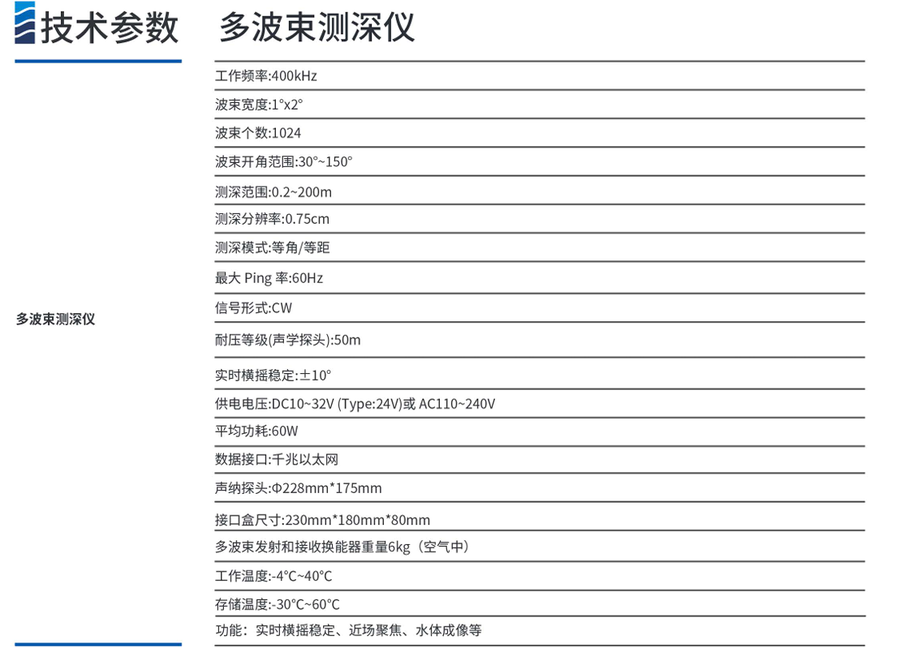Click the 波束个数 1024 row

pos(258,133)
